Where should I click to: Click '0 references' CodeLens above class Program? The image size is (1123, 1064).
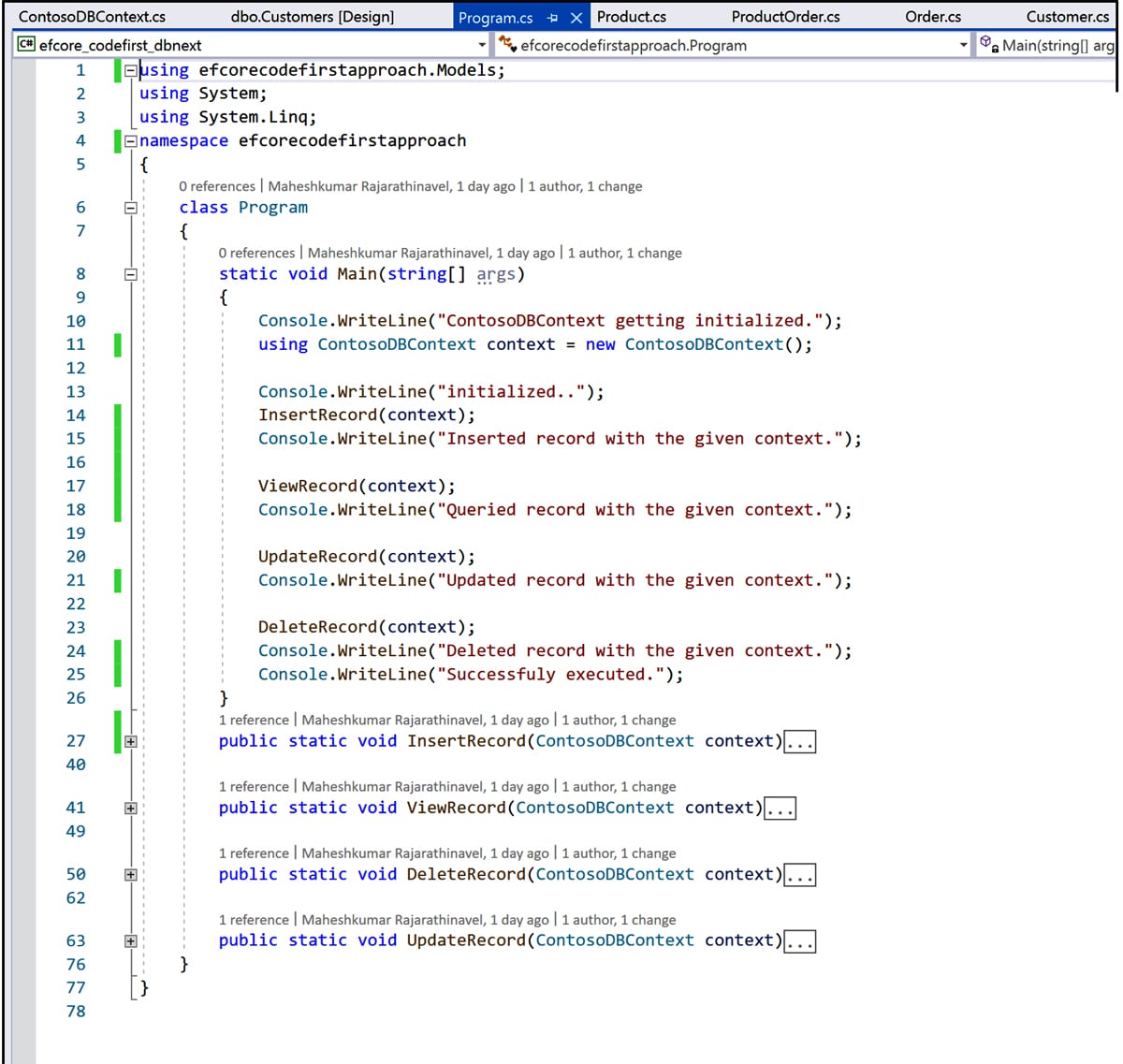(x=216, y=186)
